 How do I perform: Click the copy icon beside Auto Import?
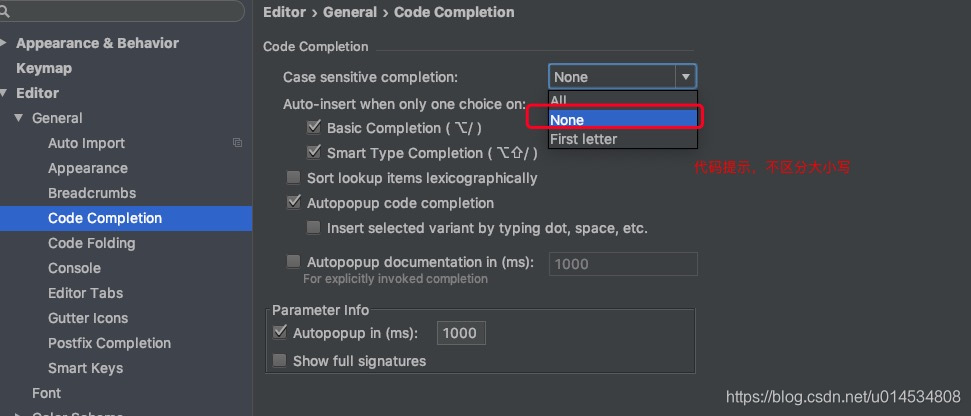pos(237,143)
